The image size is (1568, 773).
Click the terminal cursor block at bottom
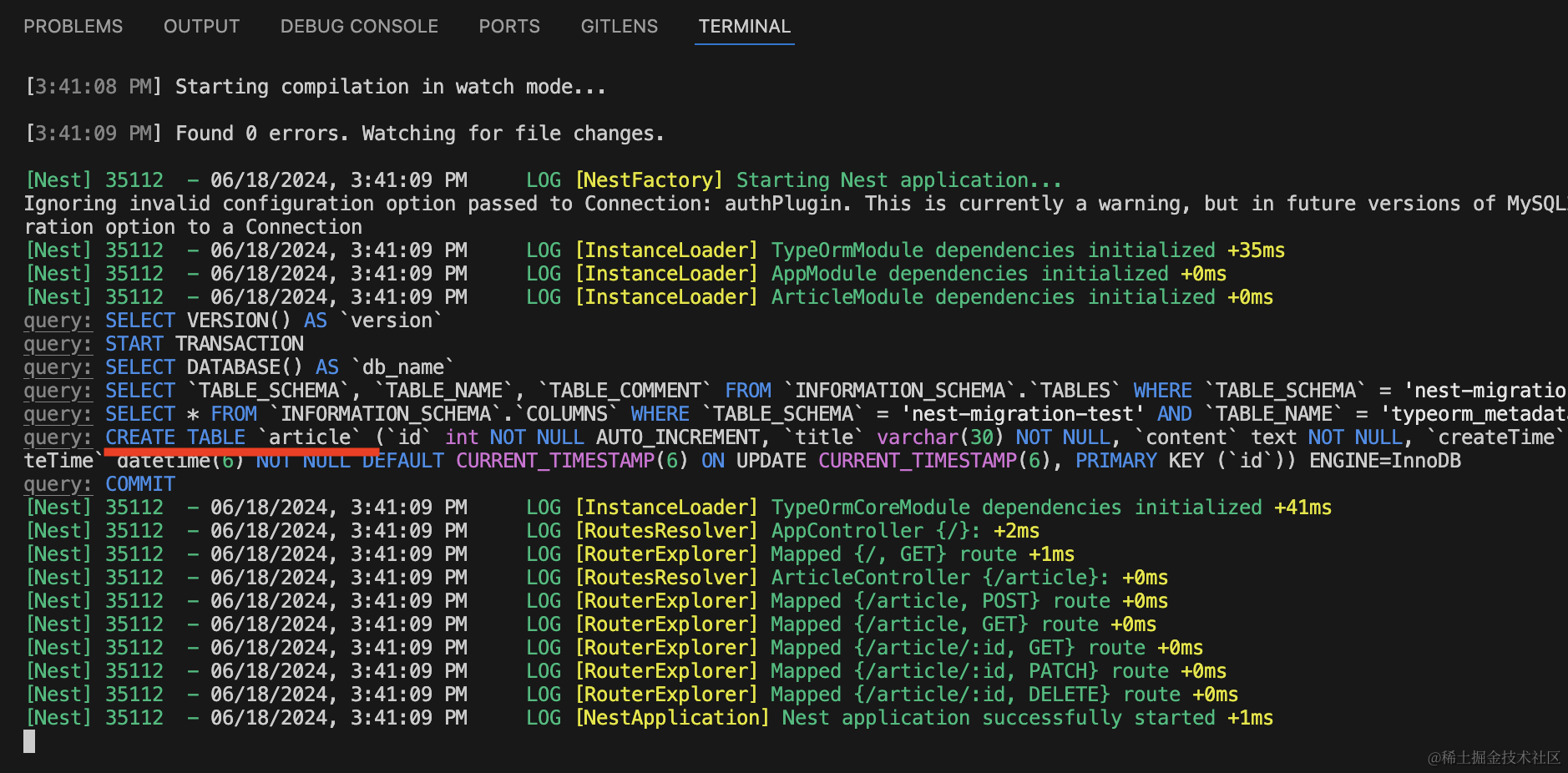tap(29, 741)
